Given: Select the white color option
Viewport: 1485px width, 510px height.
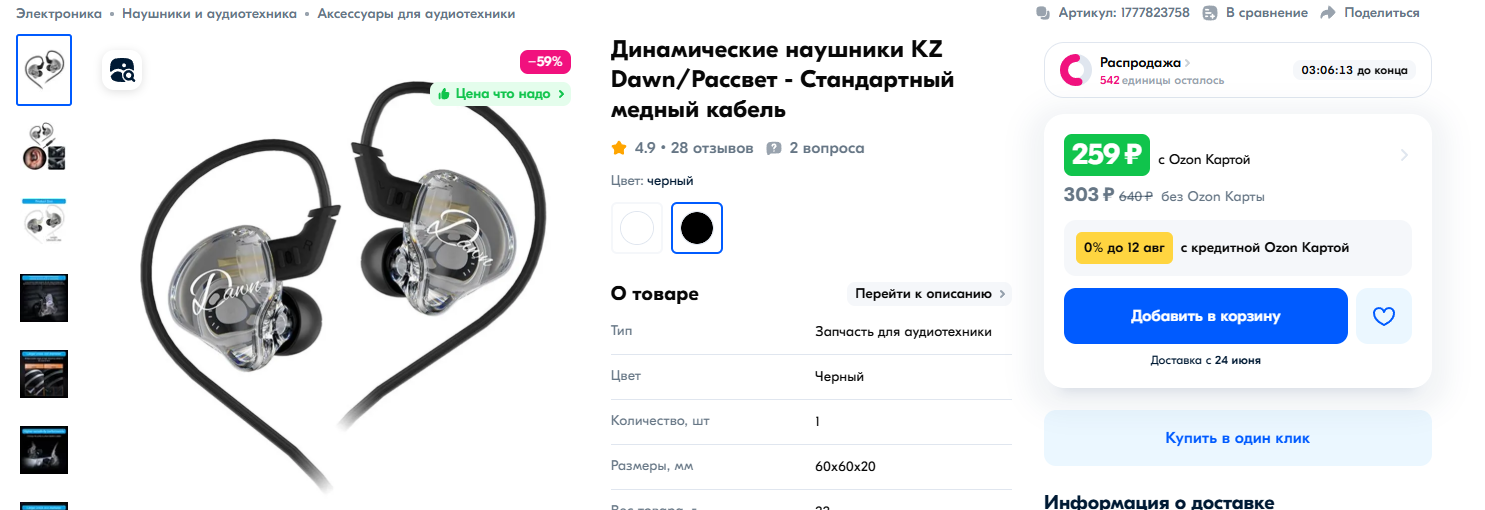Looking at the screenshot, I should click(x=637, y=228).
